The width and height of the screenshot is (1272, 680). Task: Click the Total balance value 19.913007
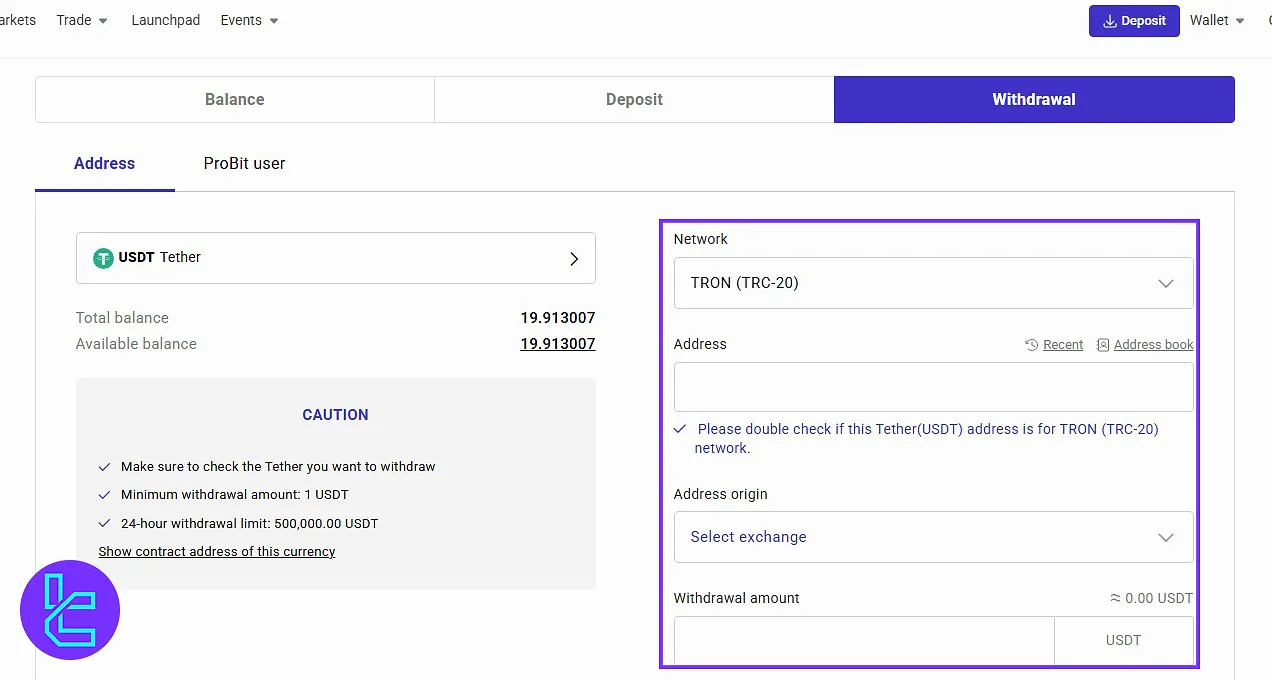[557, 318]
